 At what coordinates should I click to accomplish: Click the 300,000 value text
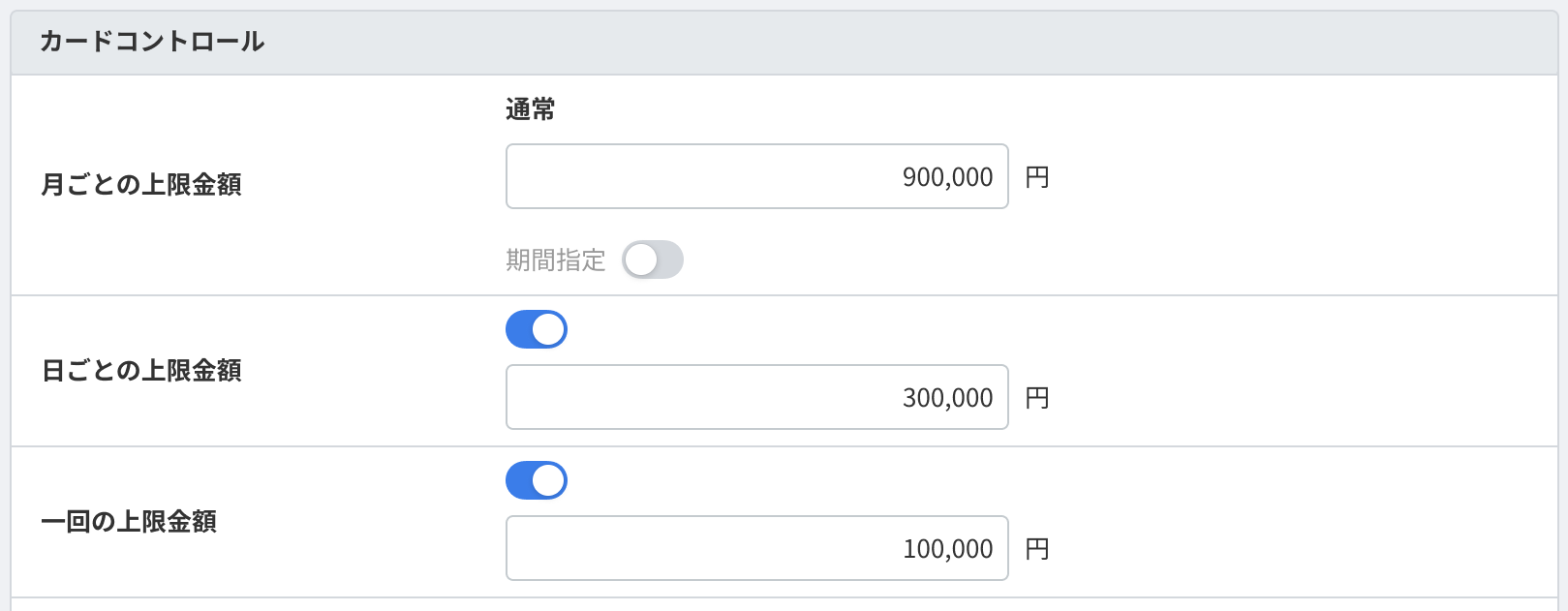947,398
